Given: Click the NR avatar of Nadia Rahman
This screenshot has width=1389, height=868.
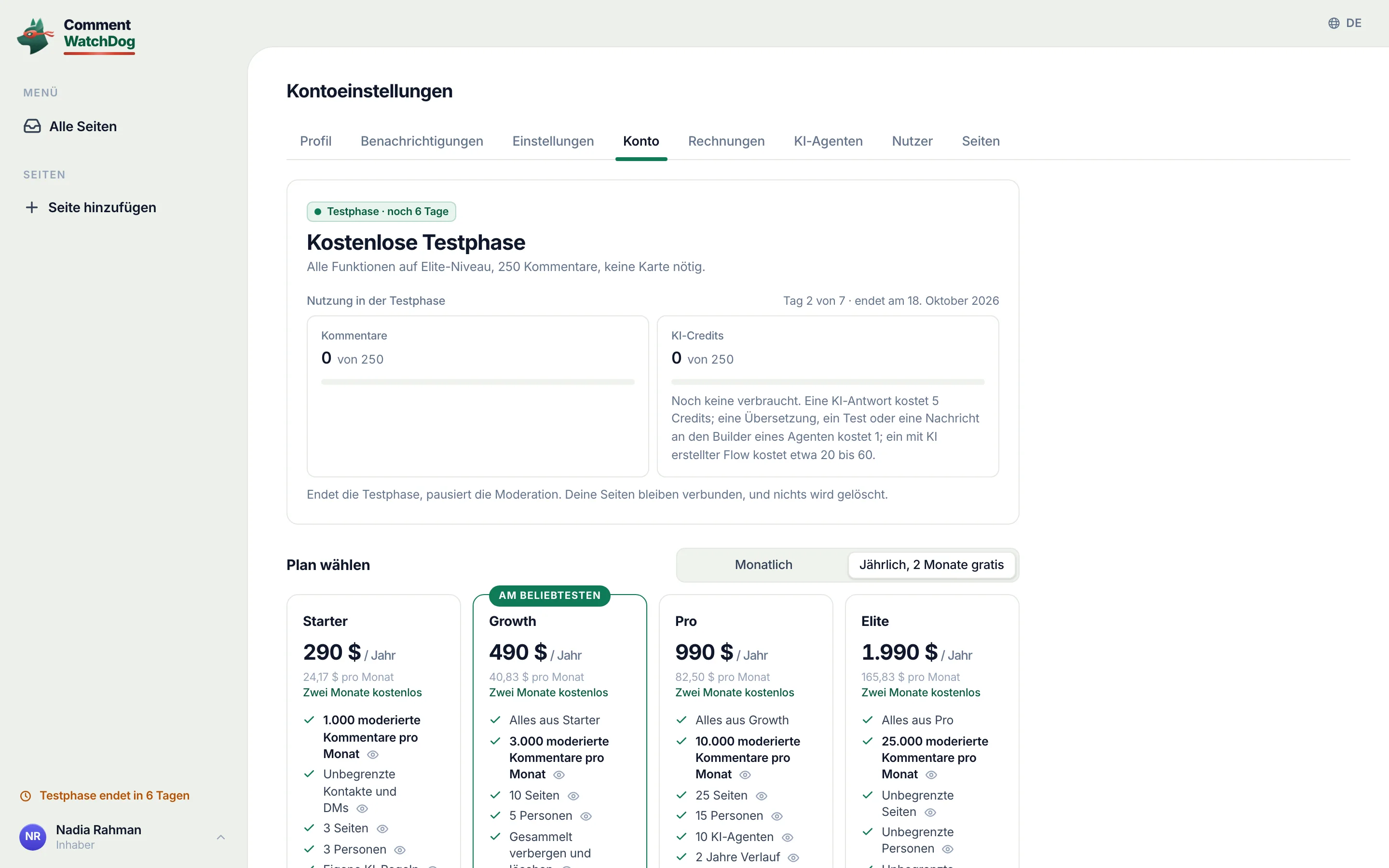Looking at the screenshot, I should tap(33, 837).
